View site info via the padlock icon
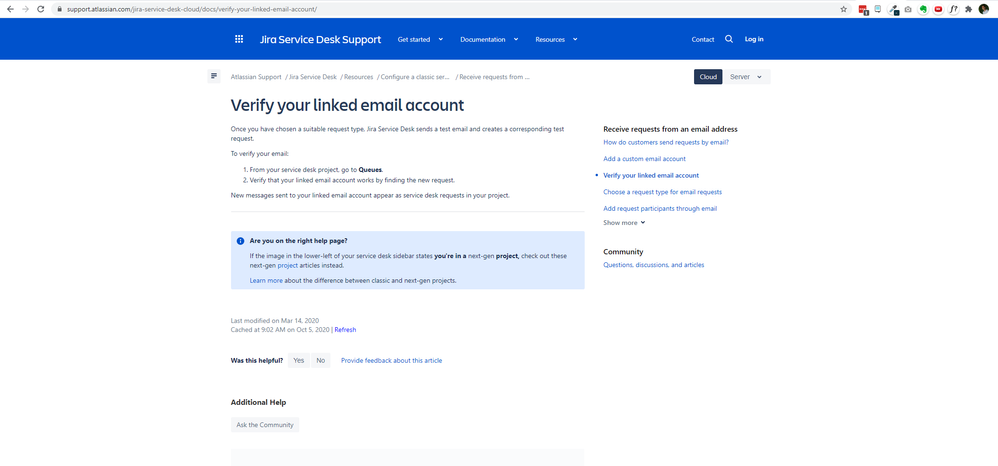This screenshot has height=466, width=998. [x=59, y=9]
